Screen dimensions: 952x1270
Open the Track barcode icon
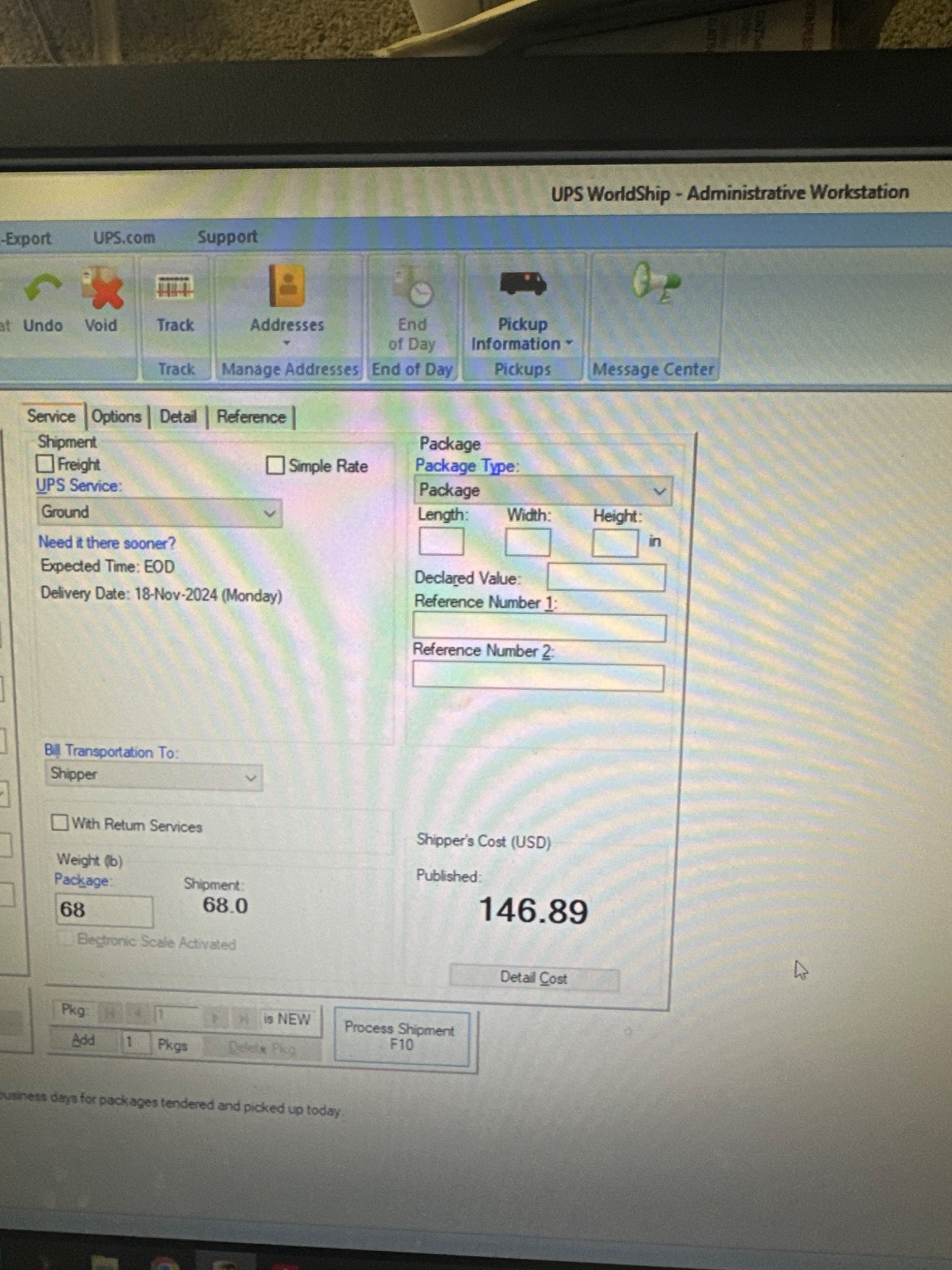[x=175, y=287]
